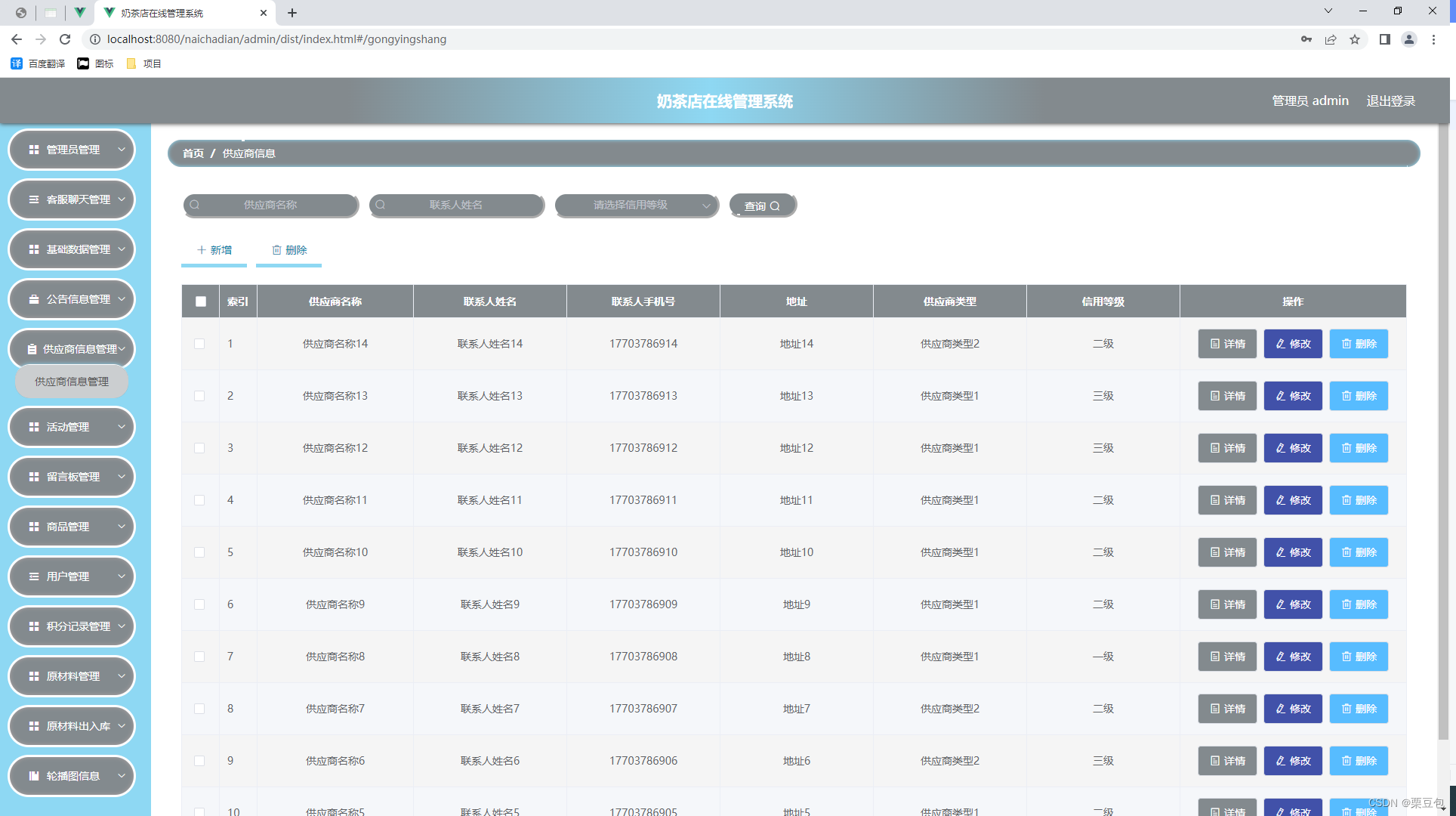Viewport: 1456px width, 816px height.
Task: Select the 供应商信息管理 submenu item
Action: 72,382
